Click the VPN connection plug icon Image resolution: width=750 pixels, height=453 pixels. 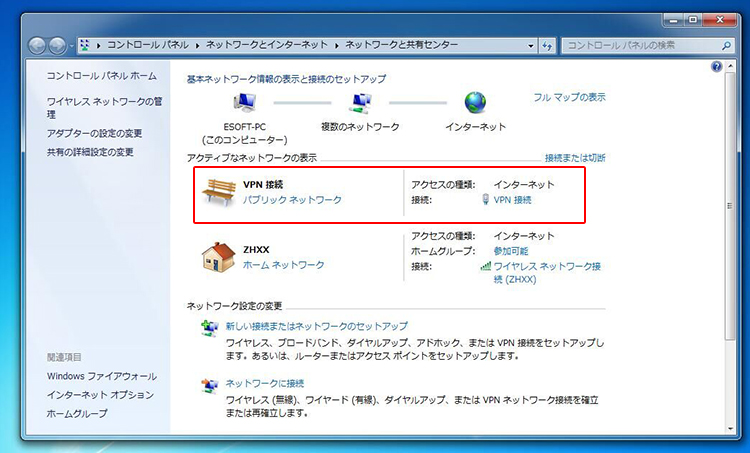pos(485,199)
